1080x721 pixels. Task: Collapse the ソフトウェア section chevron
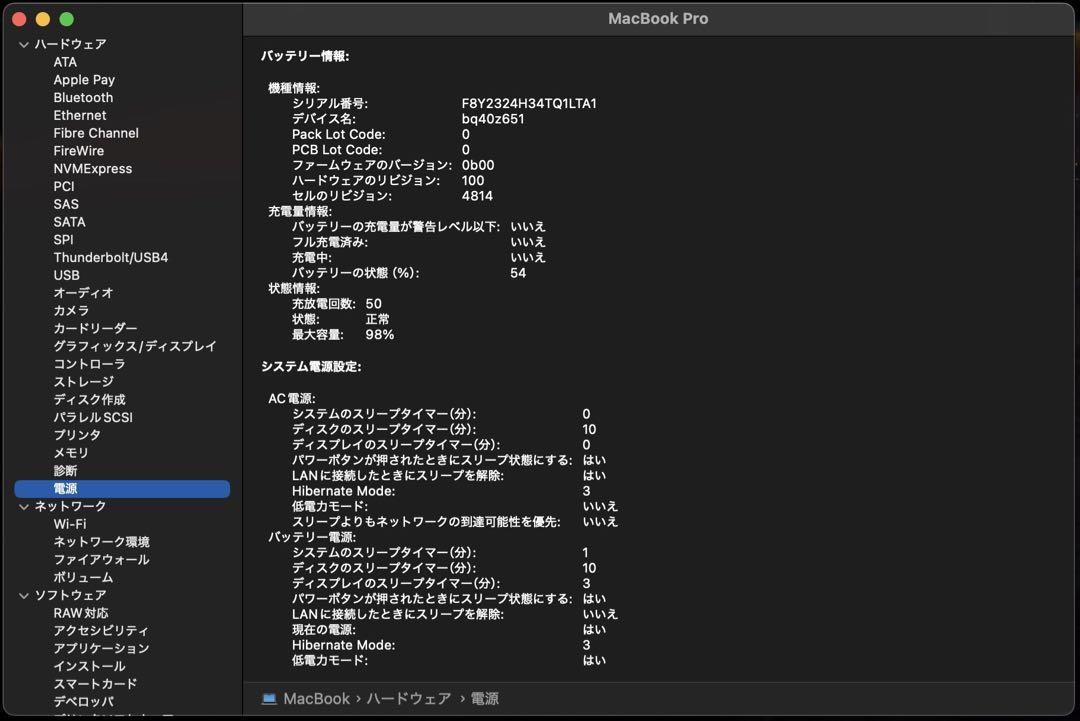point(24,596)
